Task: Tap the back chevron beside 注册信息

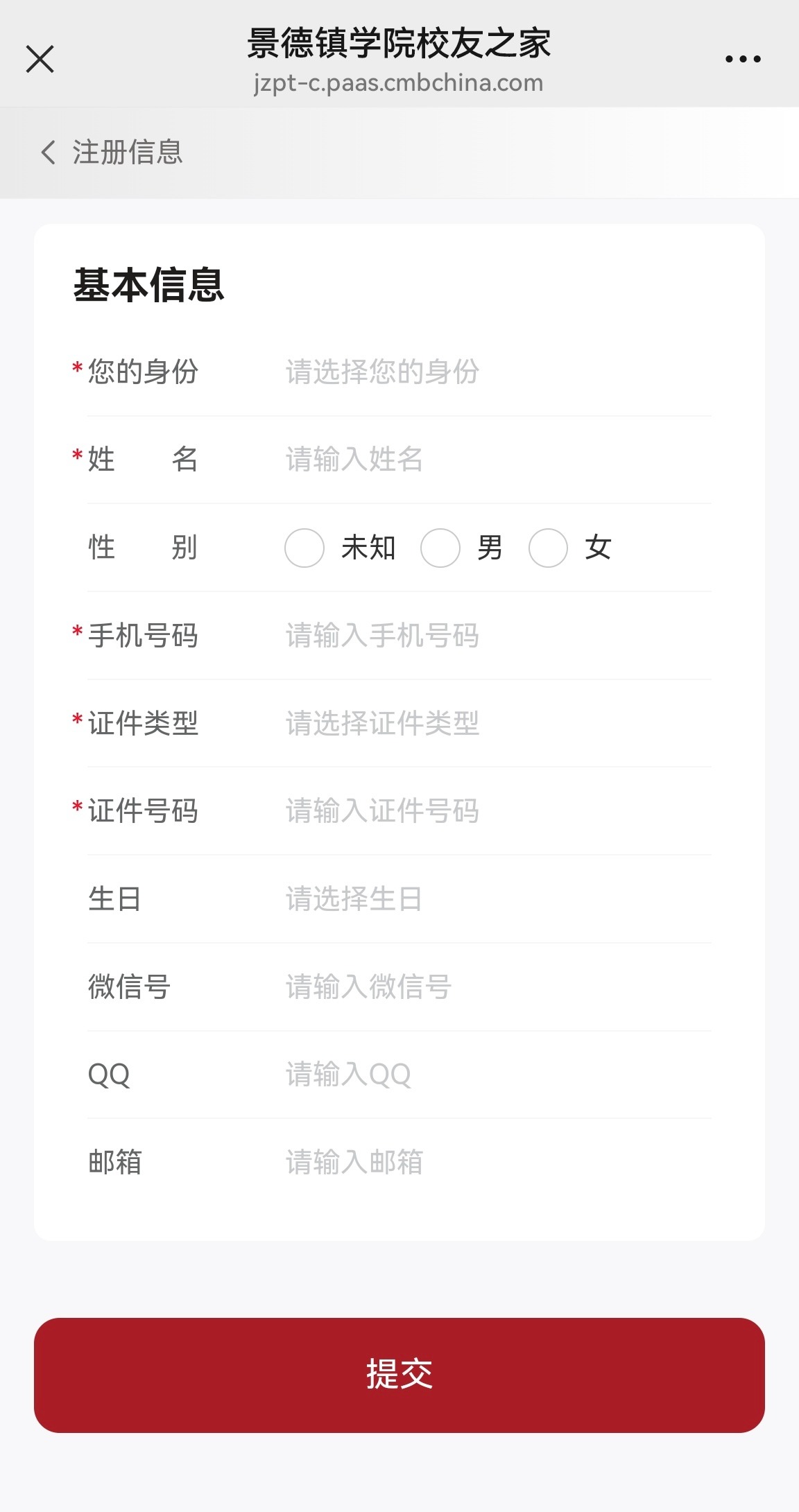Action: tap(48, 152)
